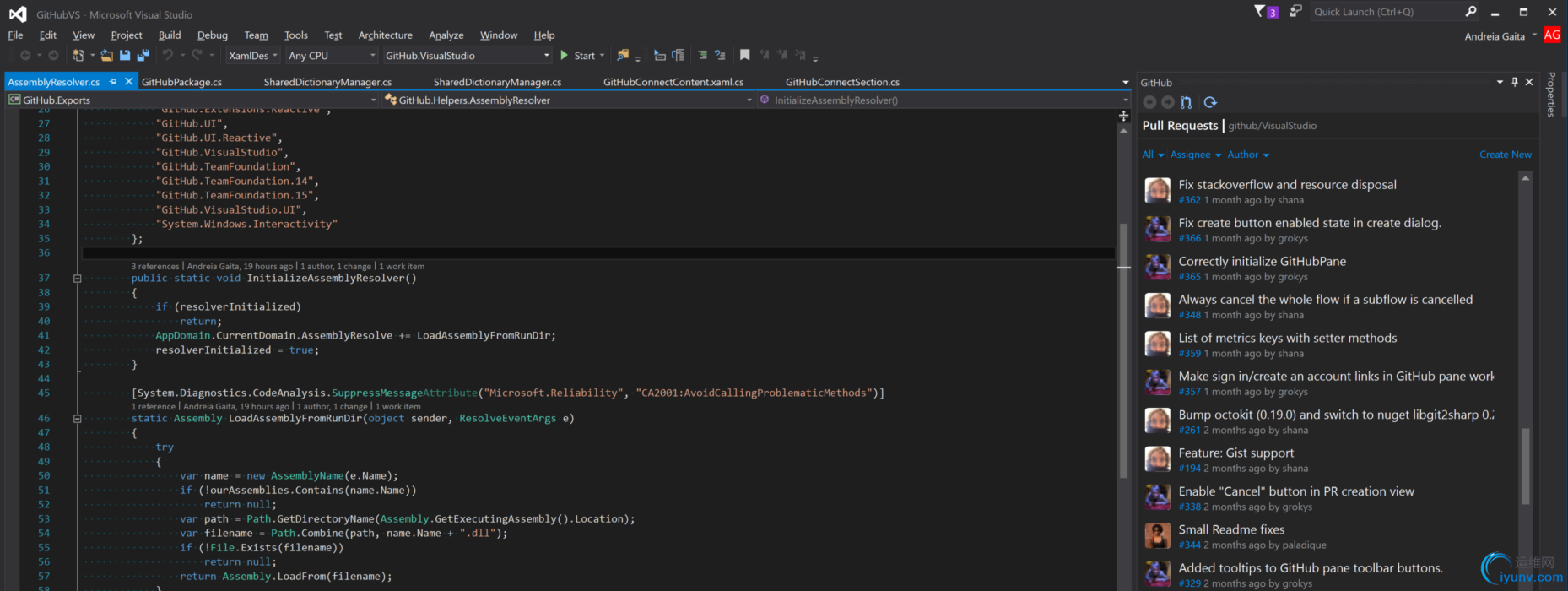
Task: Open the GitHub.VisualStudio startup project dropdown
Action: coord(467,56)
